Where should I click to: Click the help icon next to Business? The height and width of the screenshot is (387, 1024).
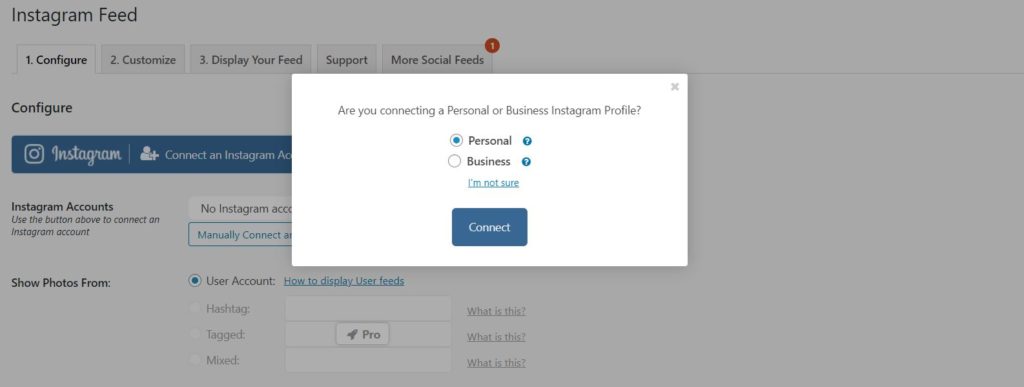526,162
